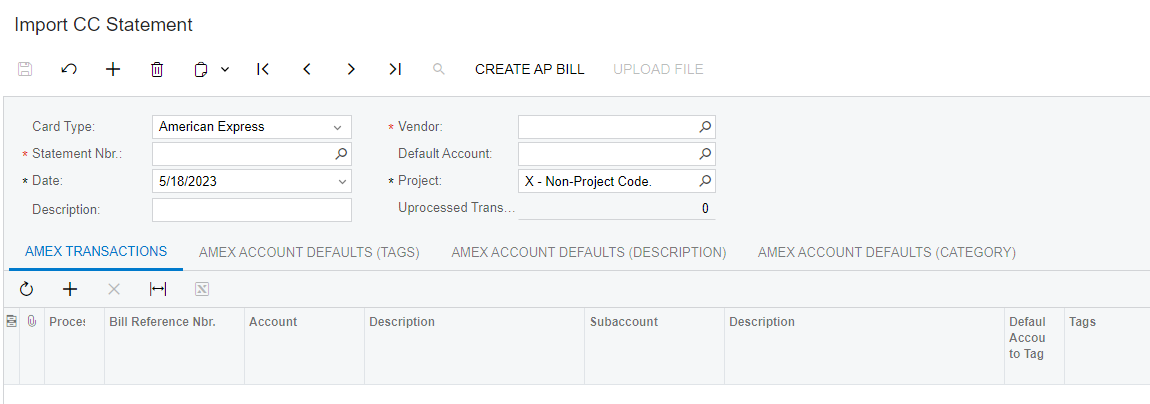Go to next record arrow
Viewport: 1150px width, 404px height.
click(x=351, y=69)
